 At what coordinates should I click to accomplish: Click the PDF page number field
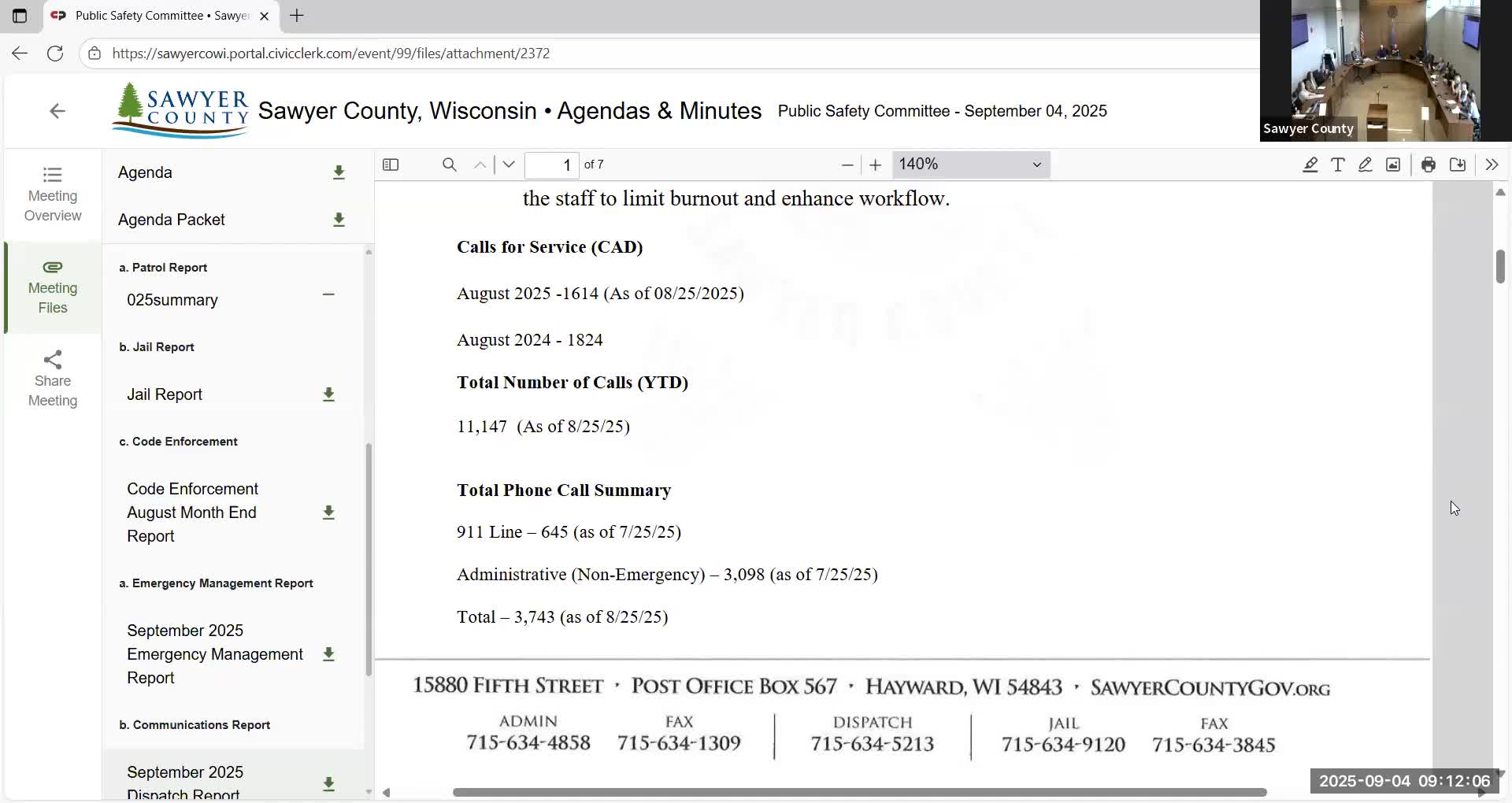click(x=552, y=165)
